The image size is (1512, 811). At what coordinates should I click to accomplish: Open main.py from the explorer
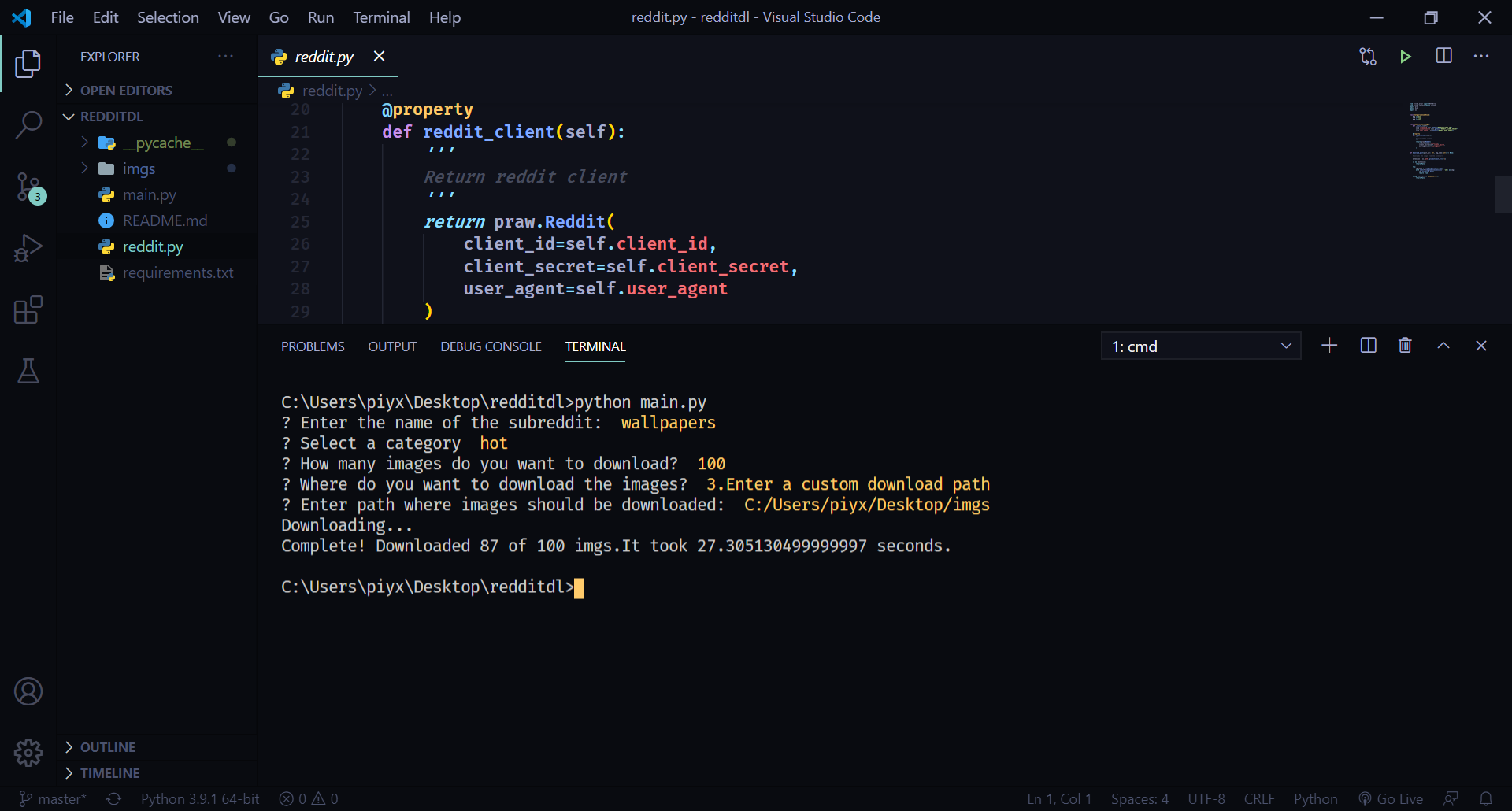pos(157,194)
